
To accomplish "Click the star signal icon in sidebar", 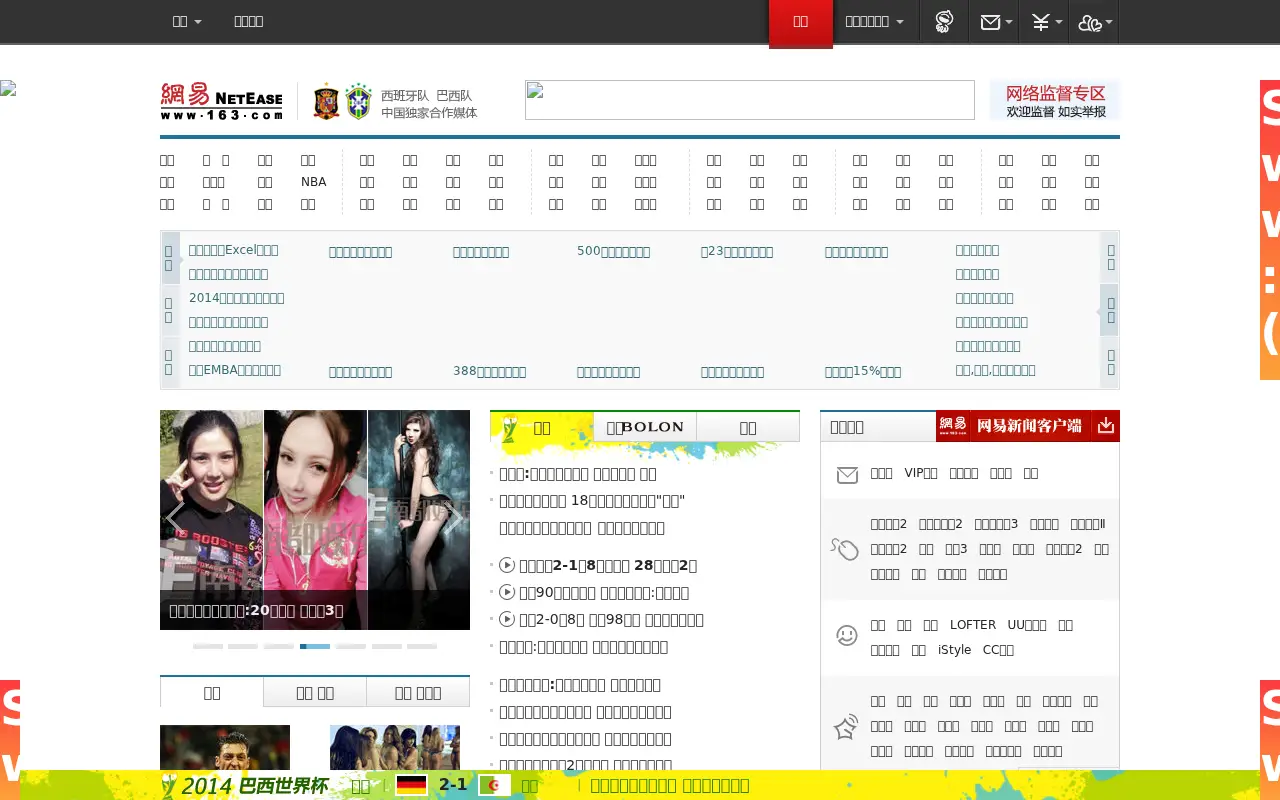I will coord(846,726).
